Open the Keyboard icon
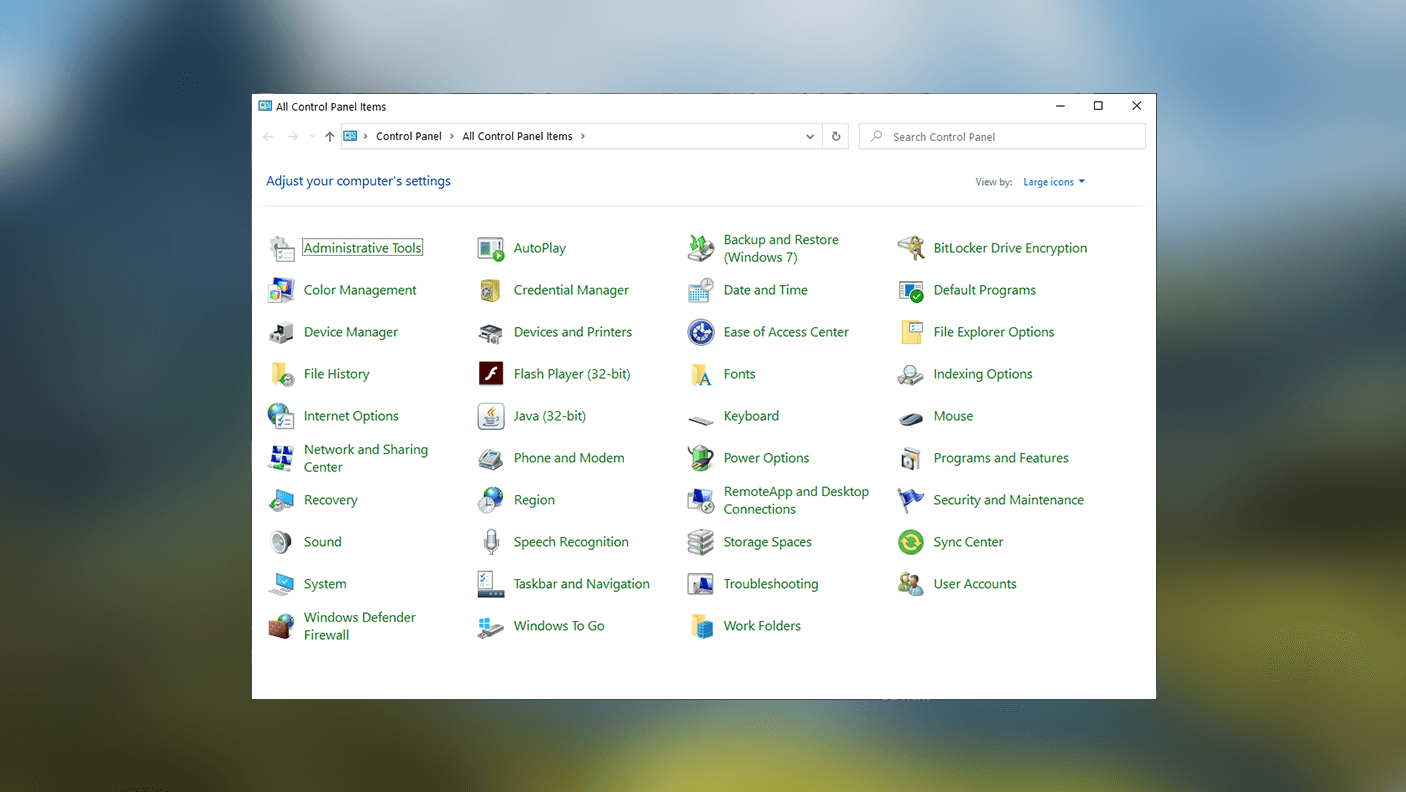 coord(701,418)
